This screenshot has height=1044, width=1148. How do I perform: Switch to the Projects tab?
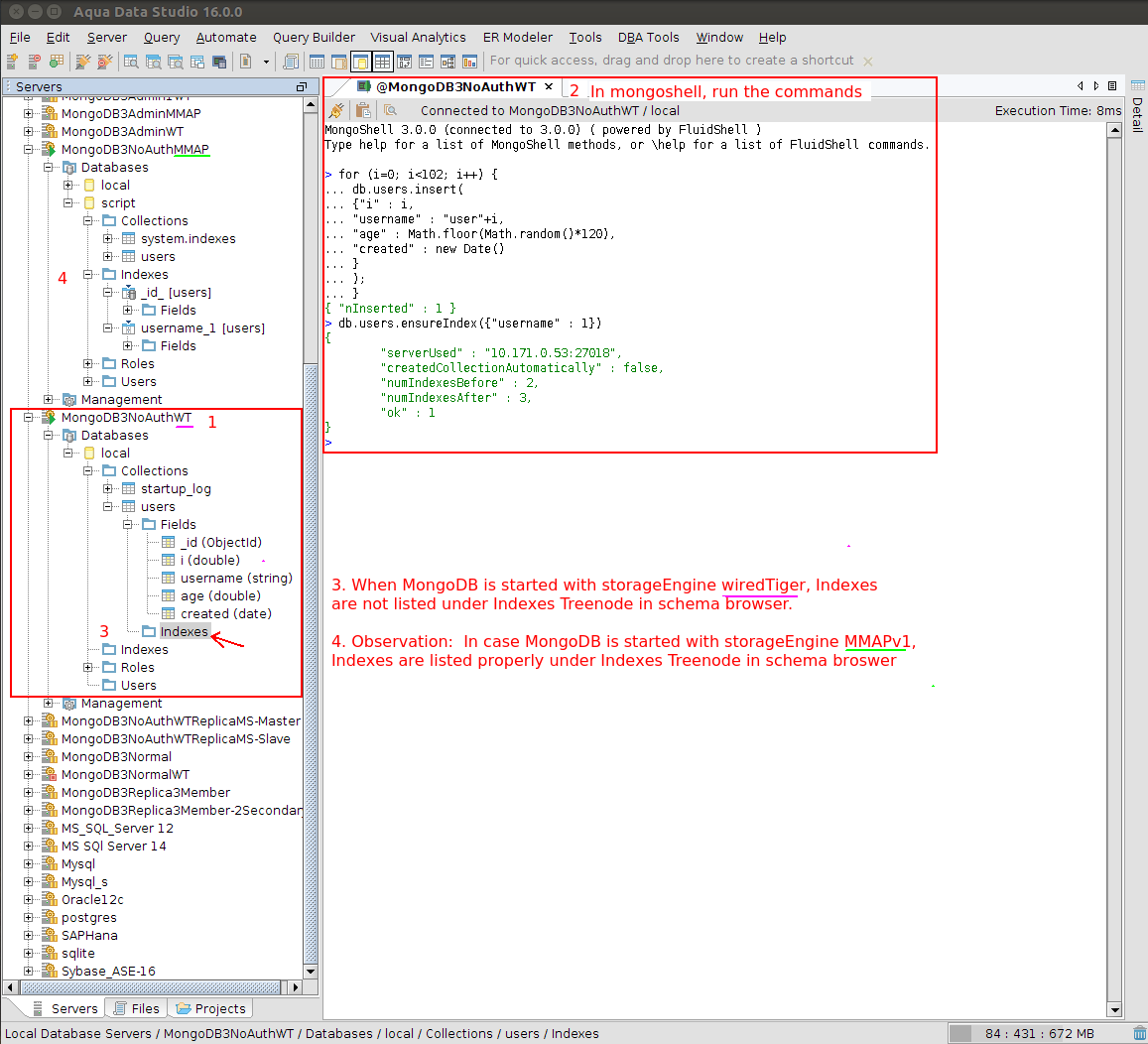tap(211, 1009)
